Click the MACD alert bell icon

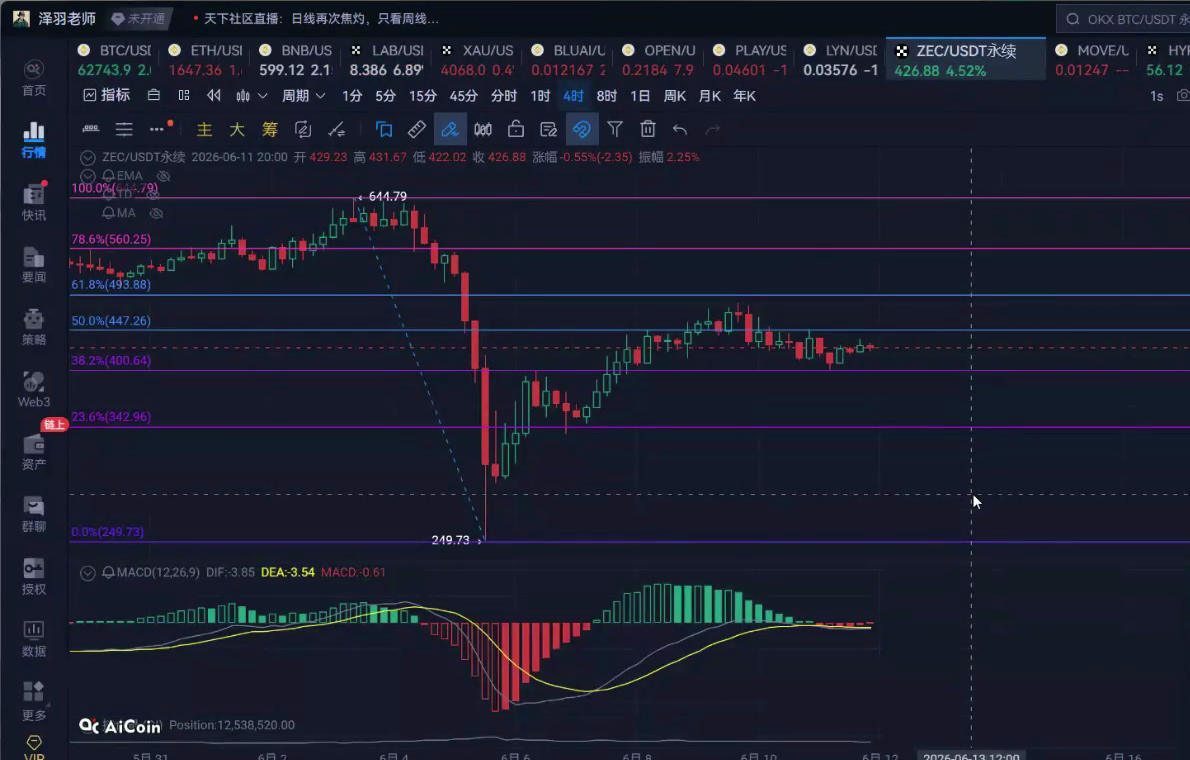click(109, 572)
